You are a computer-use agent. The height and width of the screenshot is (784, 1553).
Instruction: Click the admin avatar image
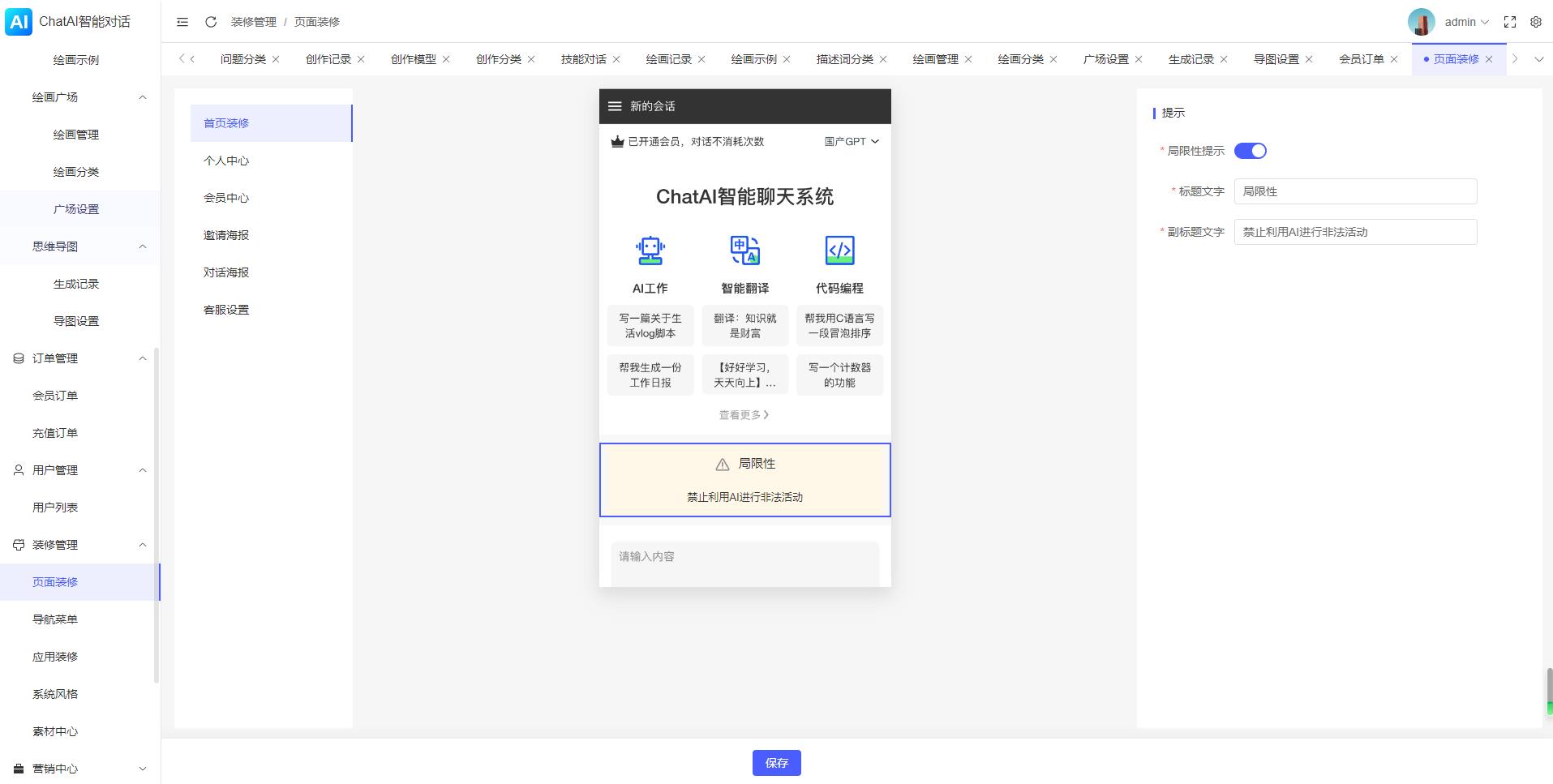(1422, 22)
